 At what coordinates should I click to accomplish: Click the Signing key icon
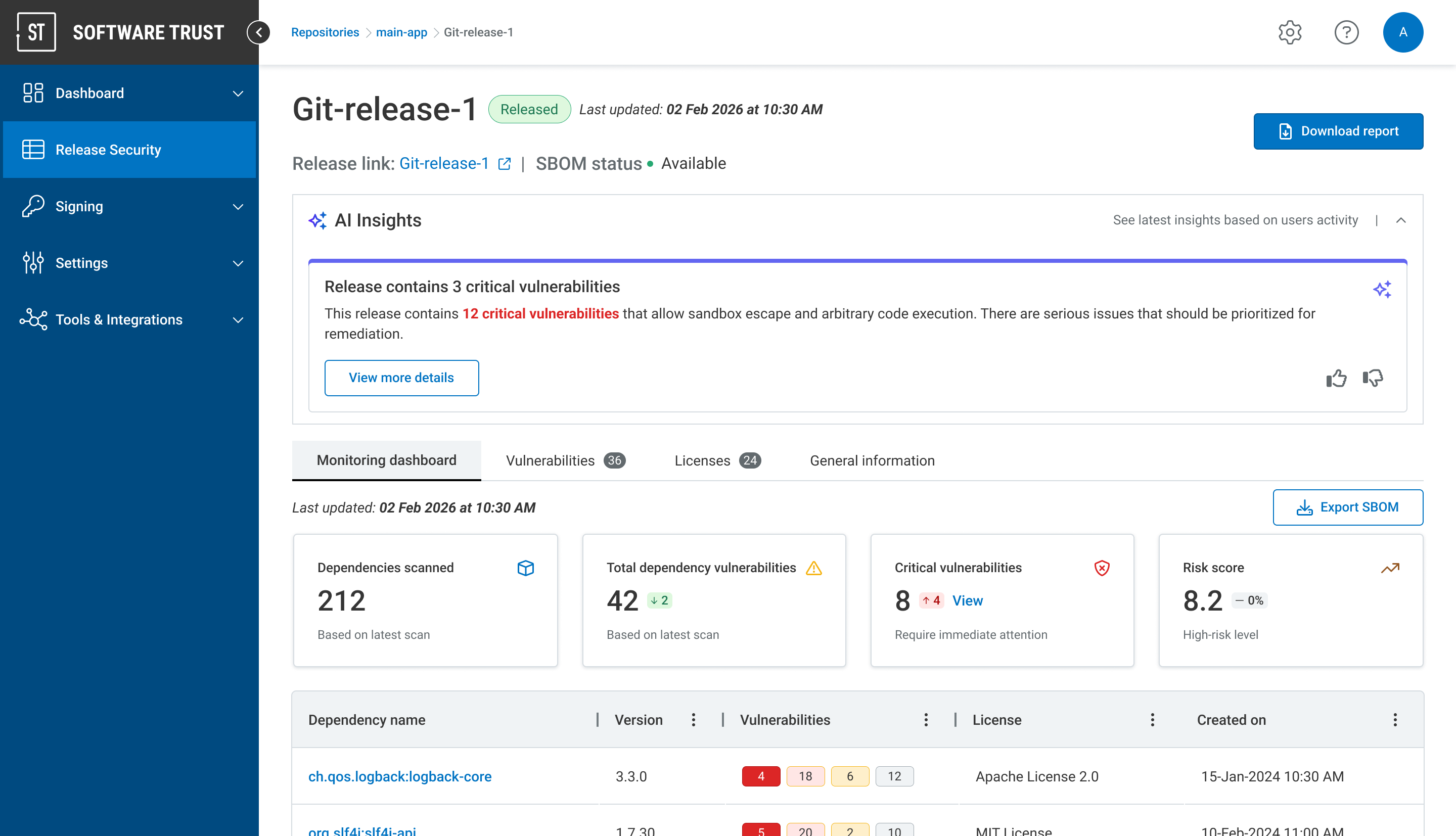(x=33, y=206)
